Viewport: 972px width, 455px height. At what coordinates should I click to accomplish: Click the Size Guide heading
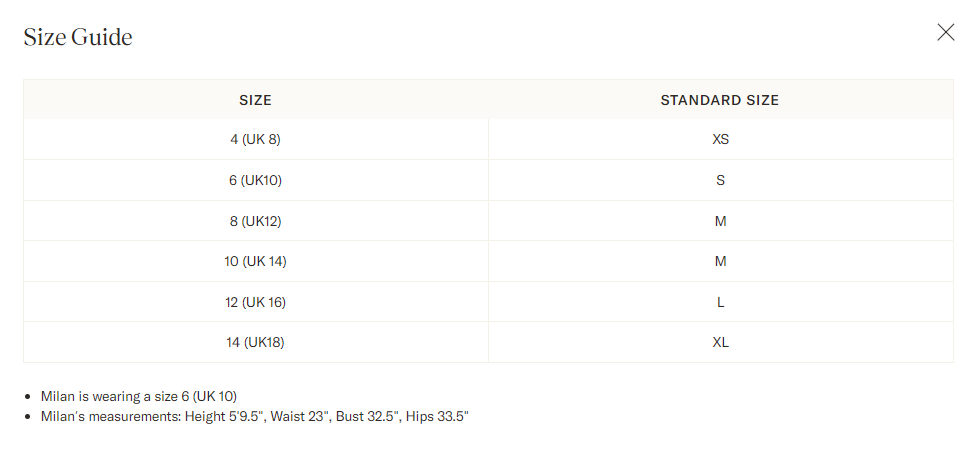[x=78, y=37]
